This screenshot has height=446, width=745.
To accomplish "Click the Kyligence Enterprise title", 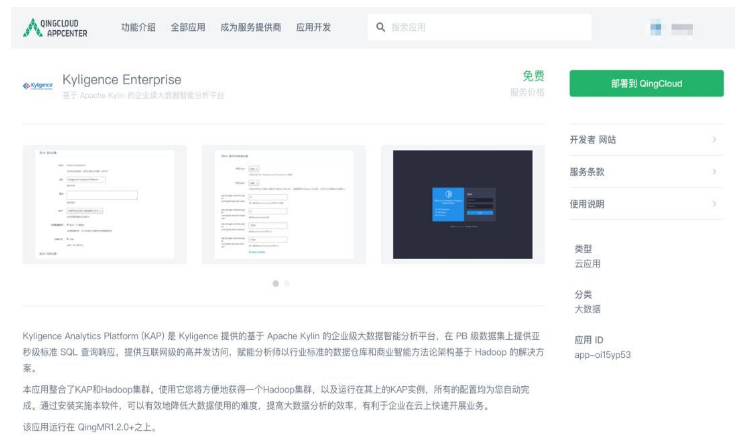I will click(122, 79).
